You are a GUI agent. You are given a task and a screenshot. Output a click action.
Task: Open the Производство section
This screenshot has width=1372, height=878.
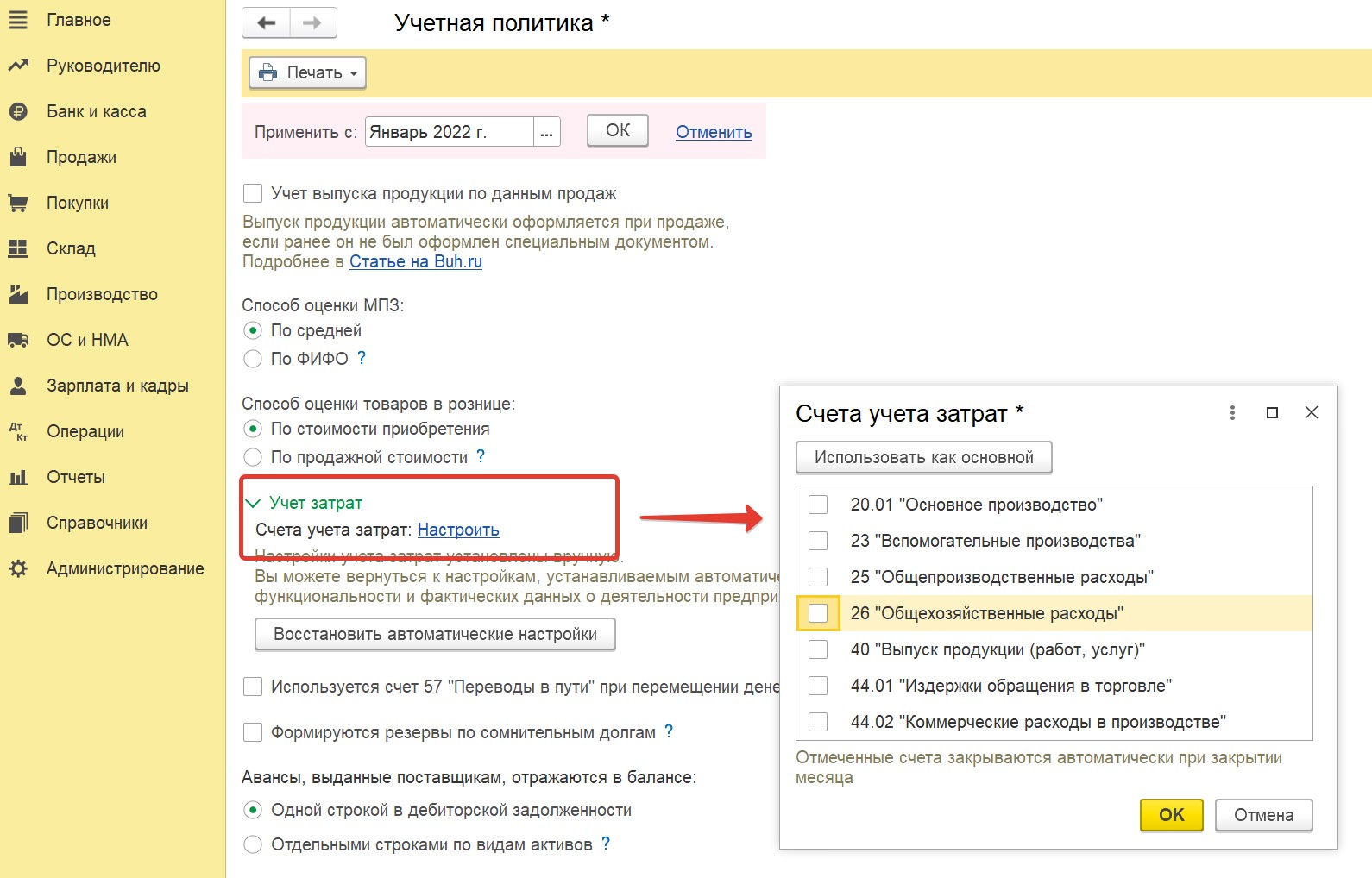[x=102, y=294]
